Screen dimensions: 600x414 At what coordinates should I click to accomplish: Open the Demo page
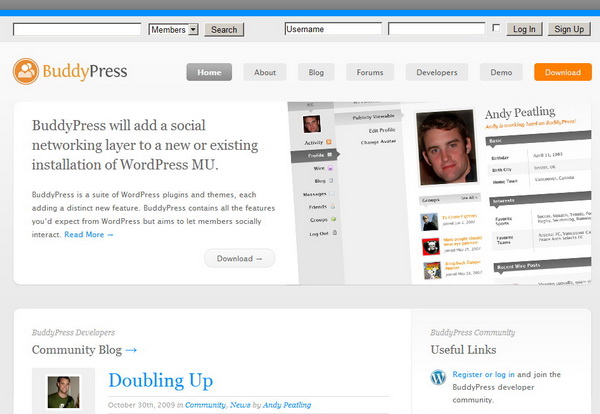pos(501,72)
